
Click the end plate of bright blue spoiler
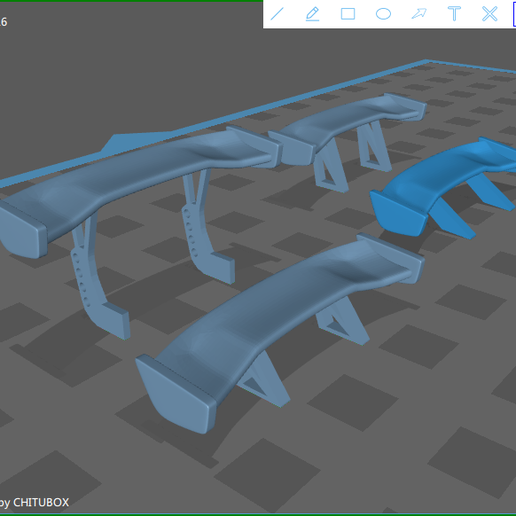pos(398,214)
